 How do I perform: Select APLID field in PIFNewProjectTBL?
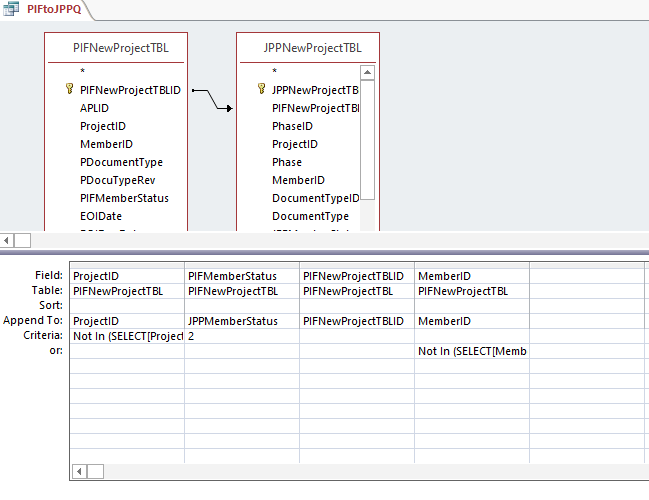pos(94,108)
